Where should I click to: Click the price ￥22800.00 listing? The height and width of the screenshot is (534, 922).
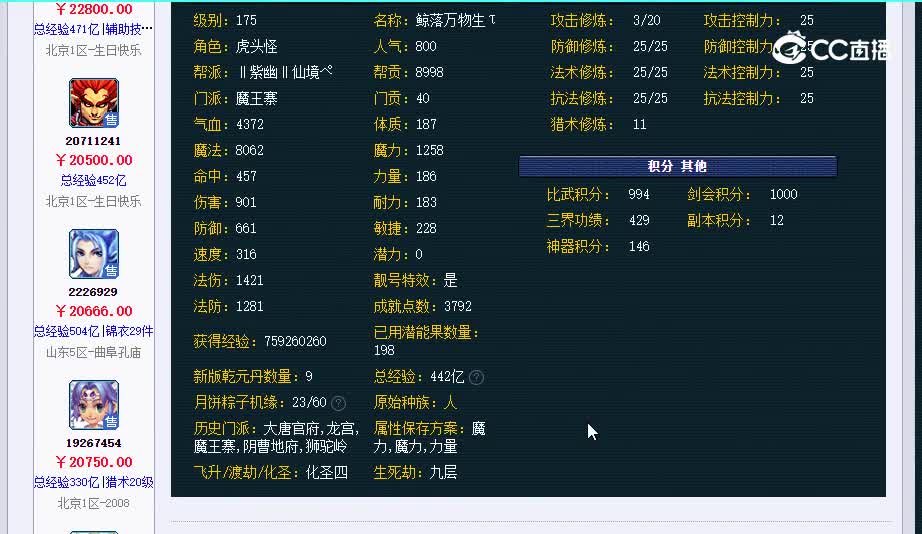93,9
